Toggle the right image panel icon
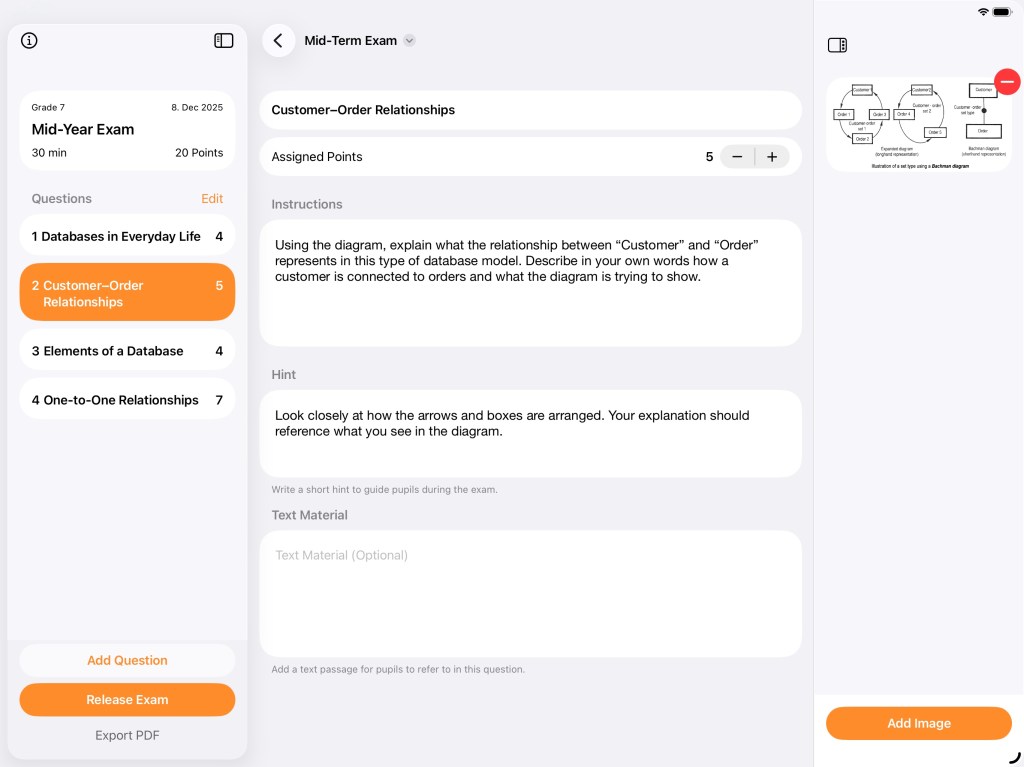 838,45
